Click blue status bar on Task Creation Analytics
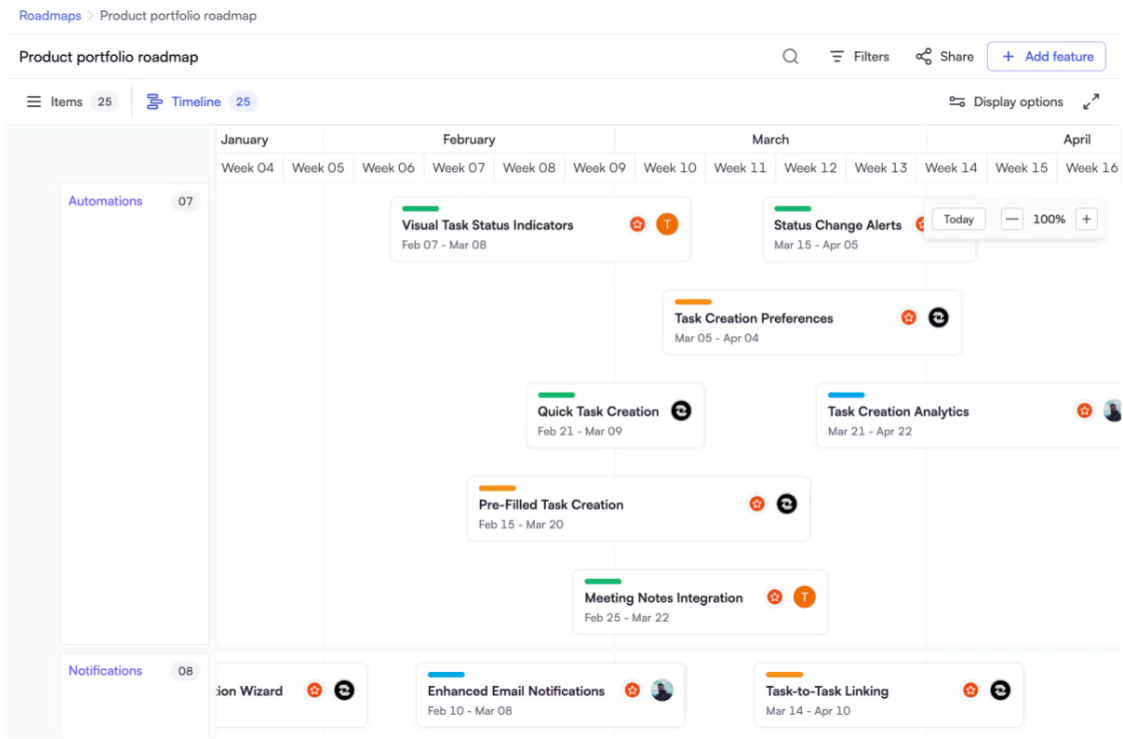 pos(847,395)
